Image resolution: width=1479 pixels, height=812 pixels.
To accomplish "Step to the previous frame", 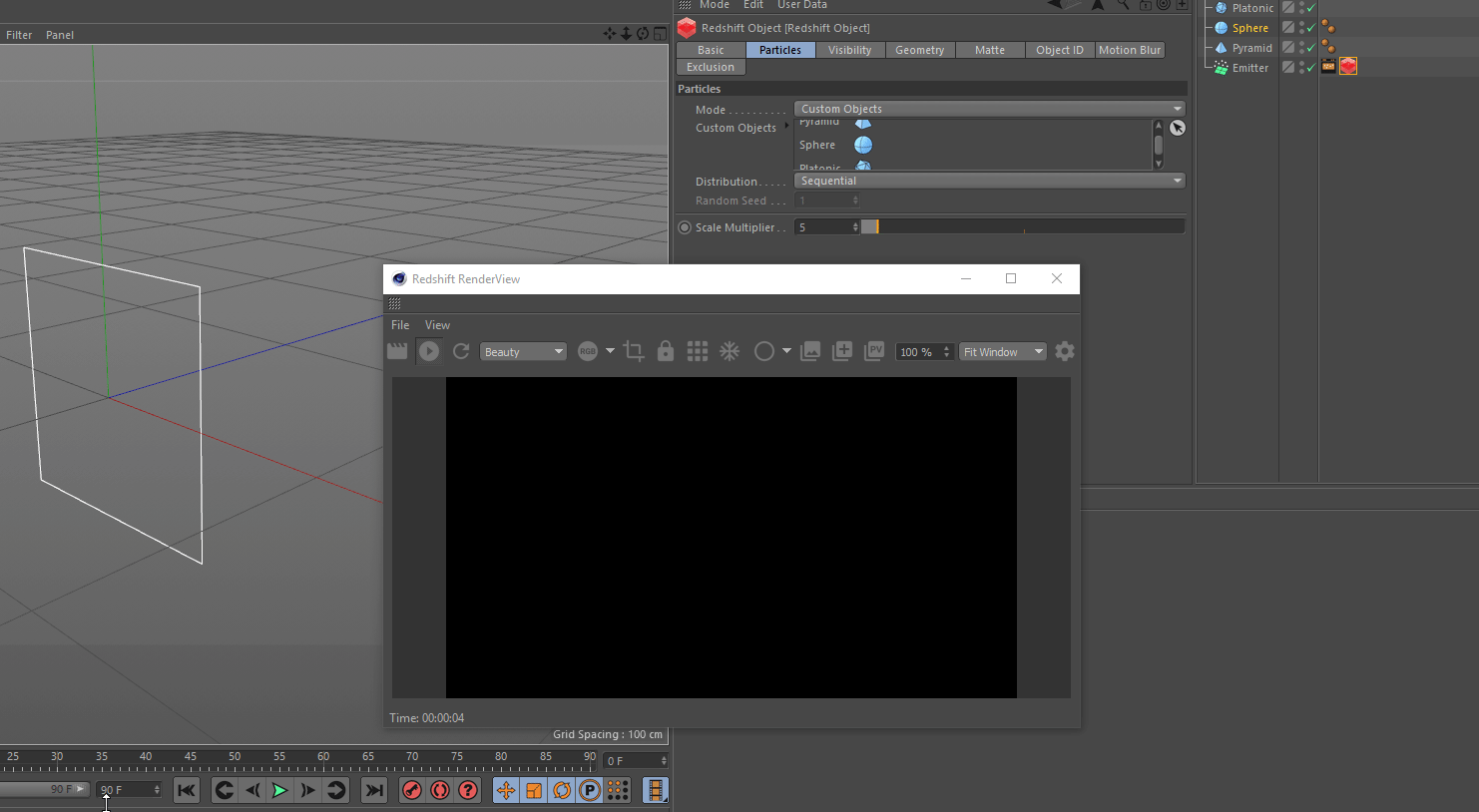I will [x=252, y=790].
